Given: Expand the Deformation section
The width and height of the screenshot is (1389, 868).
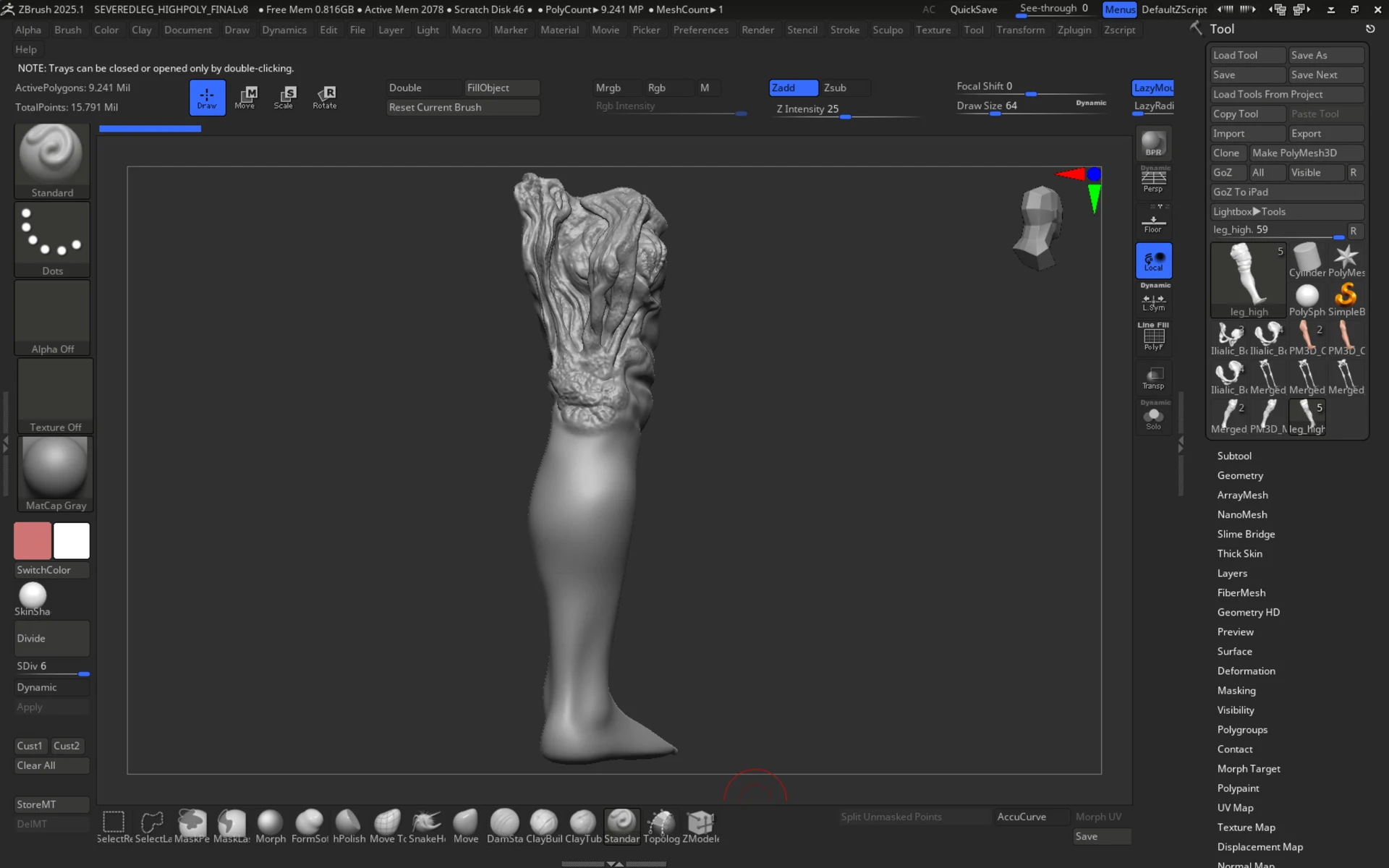Looking at the screenshot, I should point(1246,671).
